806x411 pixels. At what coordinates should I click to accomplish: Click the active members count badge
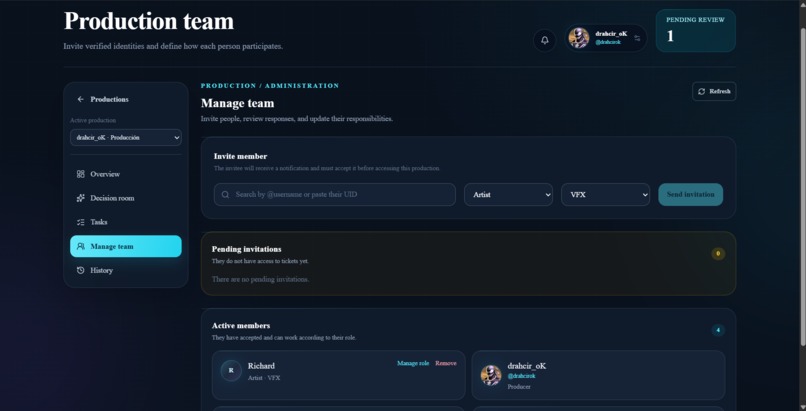tap(718, 330)
